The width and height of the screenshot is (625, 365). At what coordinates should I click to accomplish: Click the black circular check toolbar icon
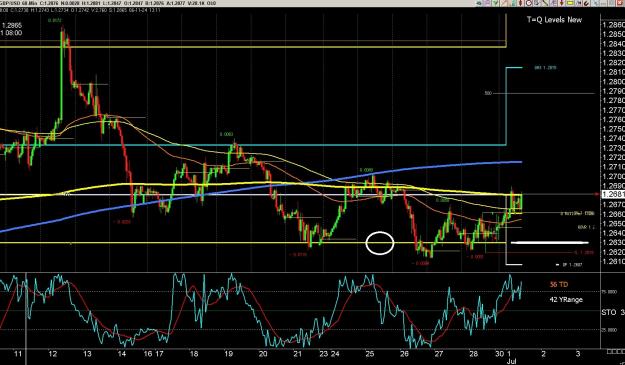pos(586,4)
